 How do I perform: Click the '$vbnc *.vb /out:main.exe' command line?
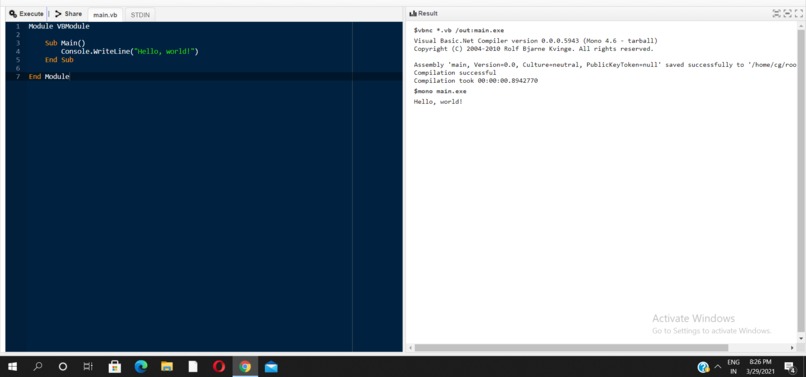[459, 30]
